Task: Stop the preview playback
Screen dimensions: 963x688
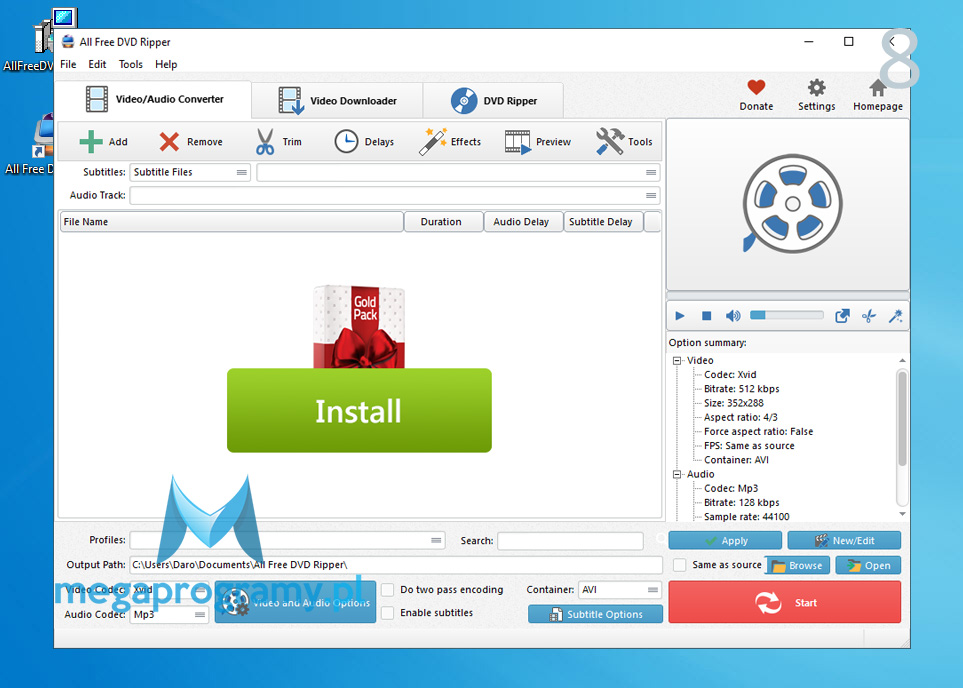Action: tap(706, 316)
